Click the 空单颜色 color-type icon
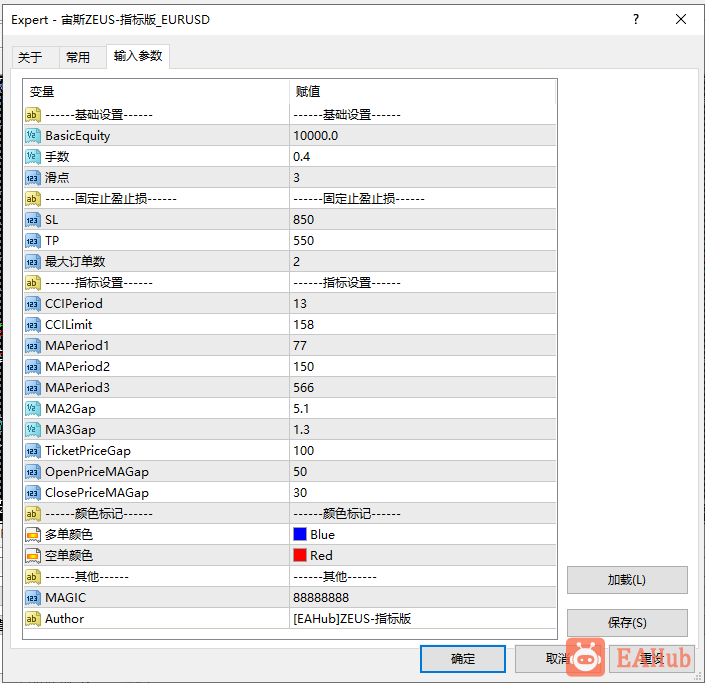The image size is (705, 683). pyautogui.click(x=33, y=556)
